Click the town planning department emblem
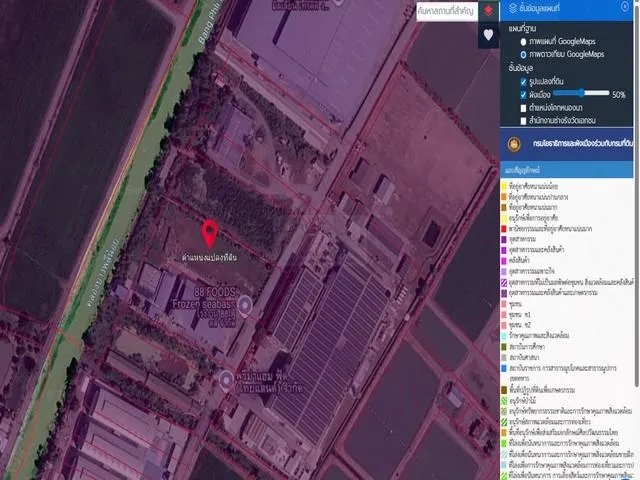The height and width of the screenshot is (480, 640). (x=514, y=143)
